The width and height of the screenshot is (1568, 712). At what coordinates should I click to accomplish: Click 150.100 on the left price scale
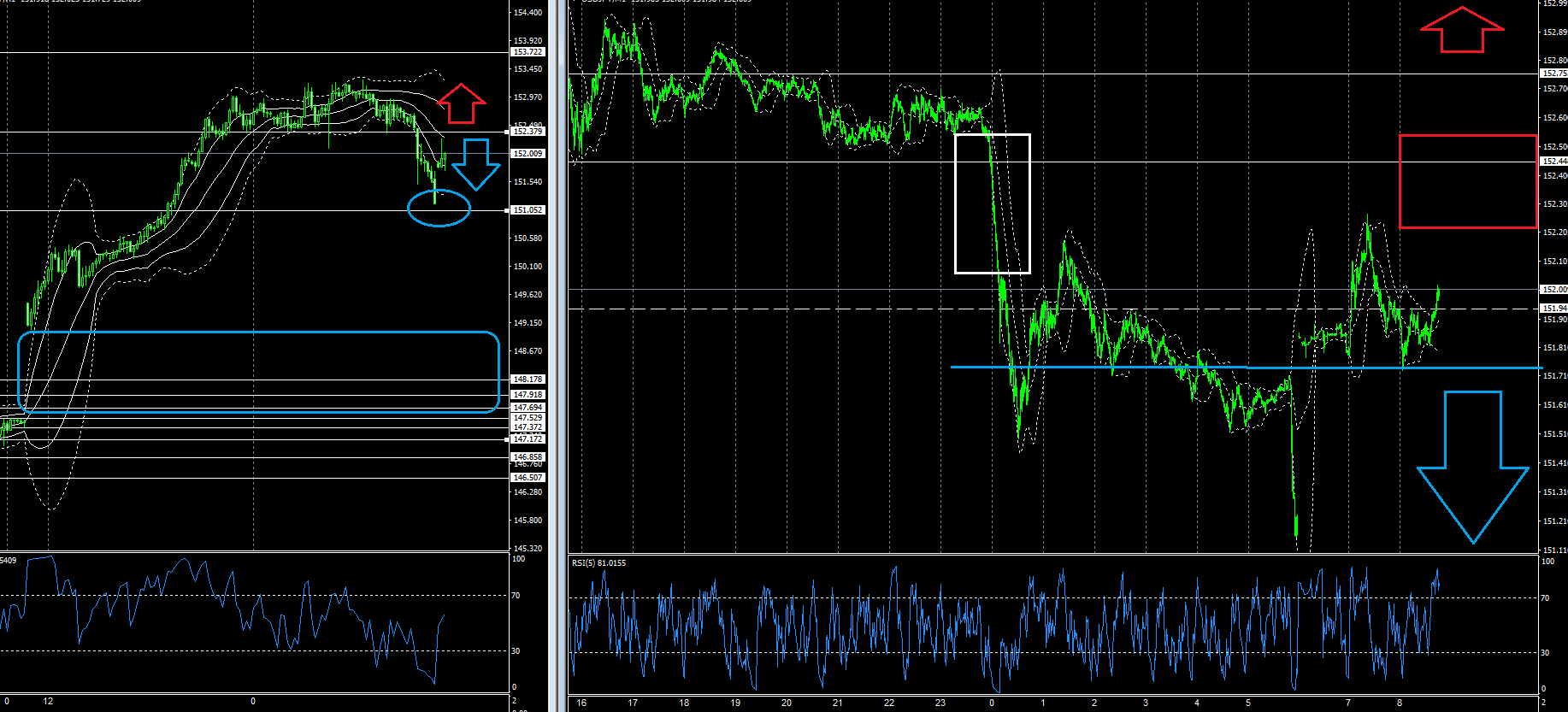point(528,267)
